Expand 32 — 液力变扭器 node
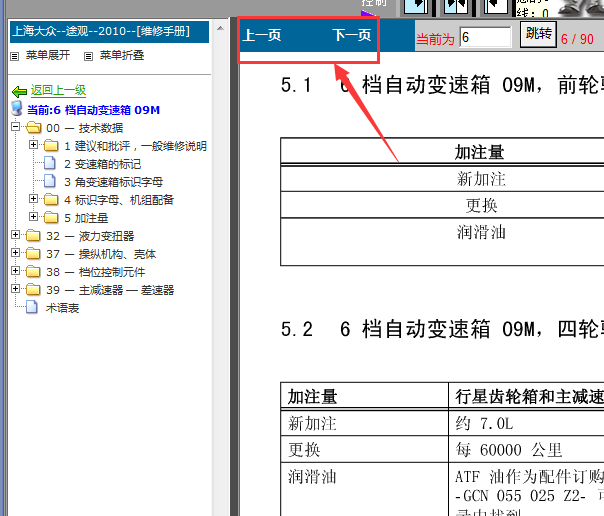 pyautogui.click(x=15, y=234)
